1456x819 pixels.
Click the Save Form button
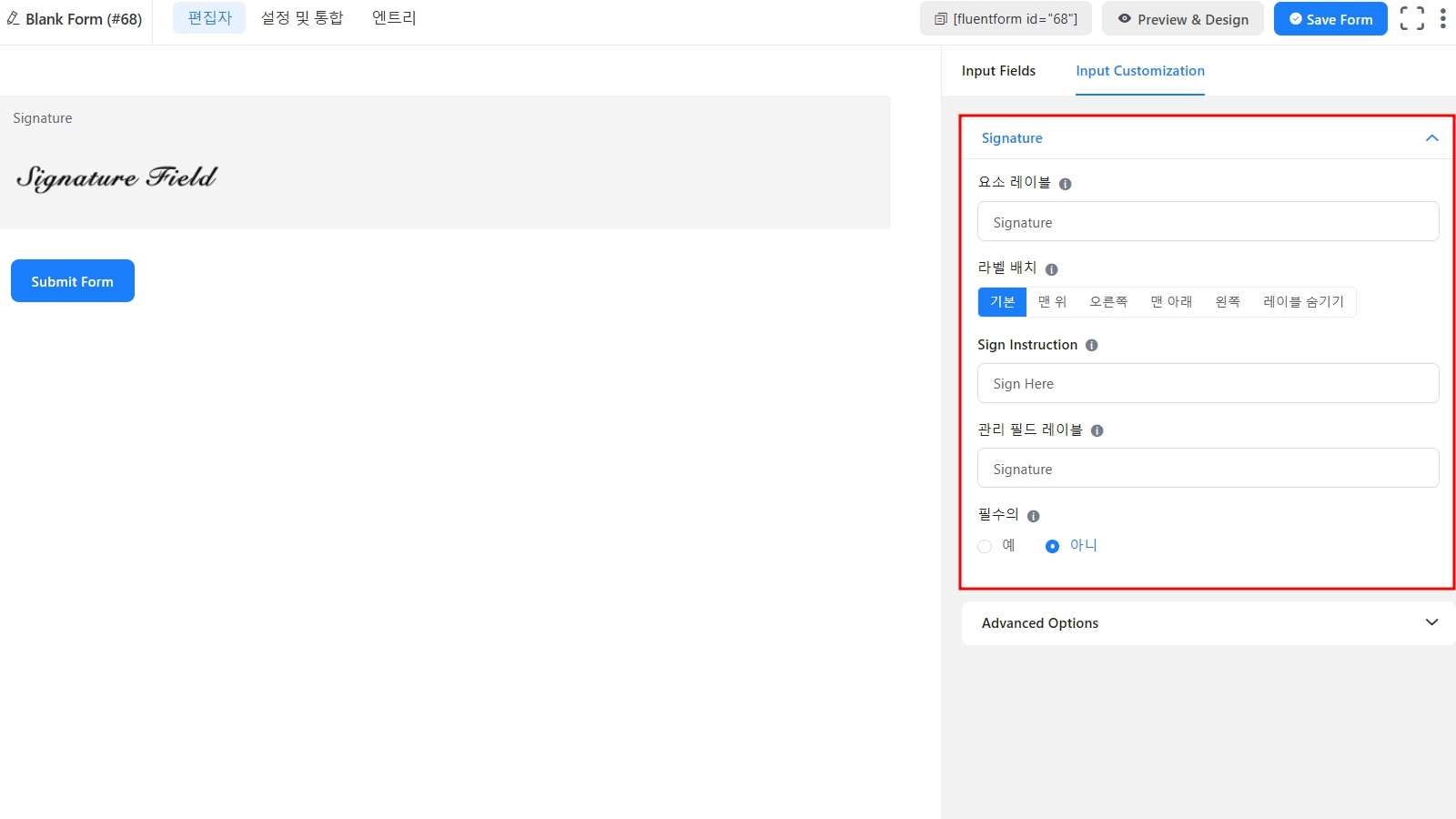[1330, 19]
